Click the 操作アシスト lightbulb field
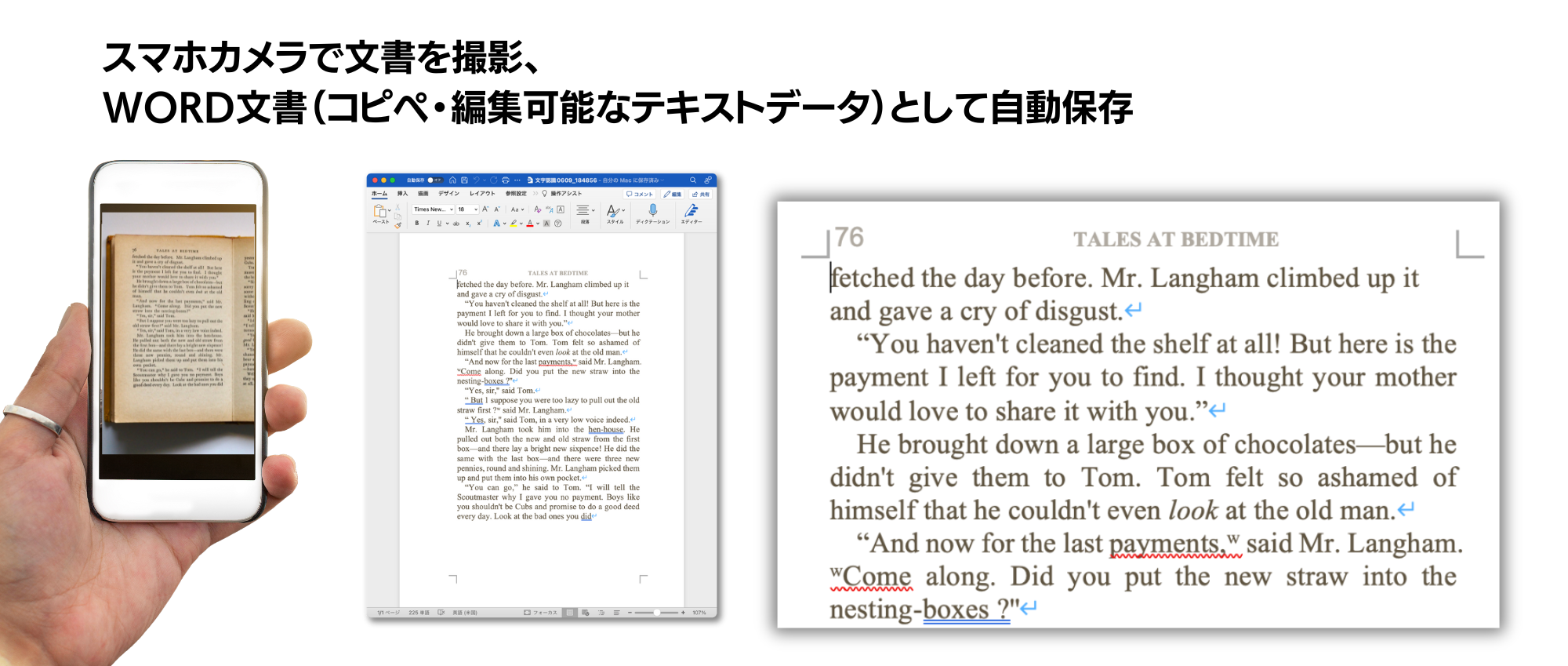The height and width of the screenshot is (666, 1568). coord(563,194)
